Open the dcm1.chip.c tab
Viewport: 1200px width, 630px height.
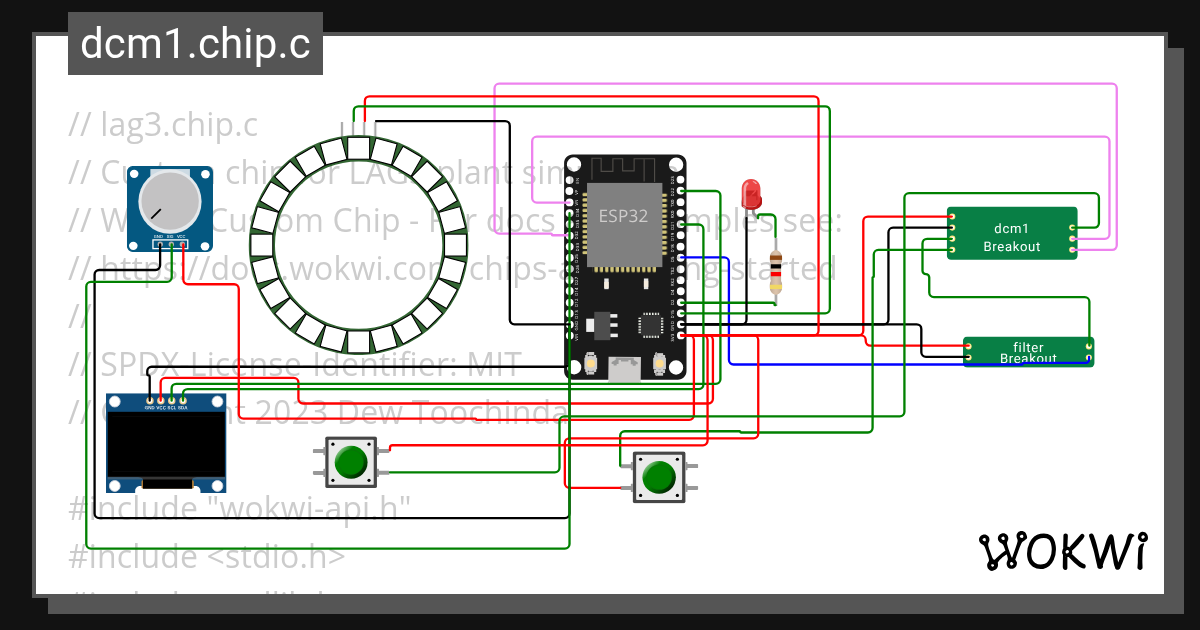[x=195, y=43]
